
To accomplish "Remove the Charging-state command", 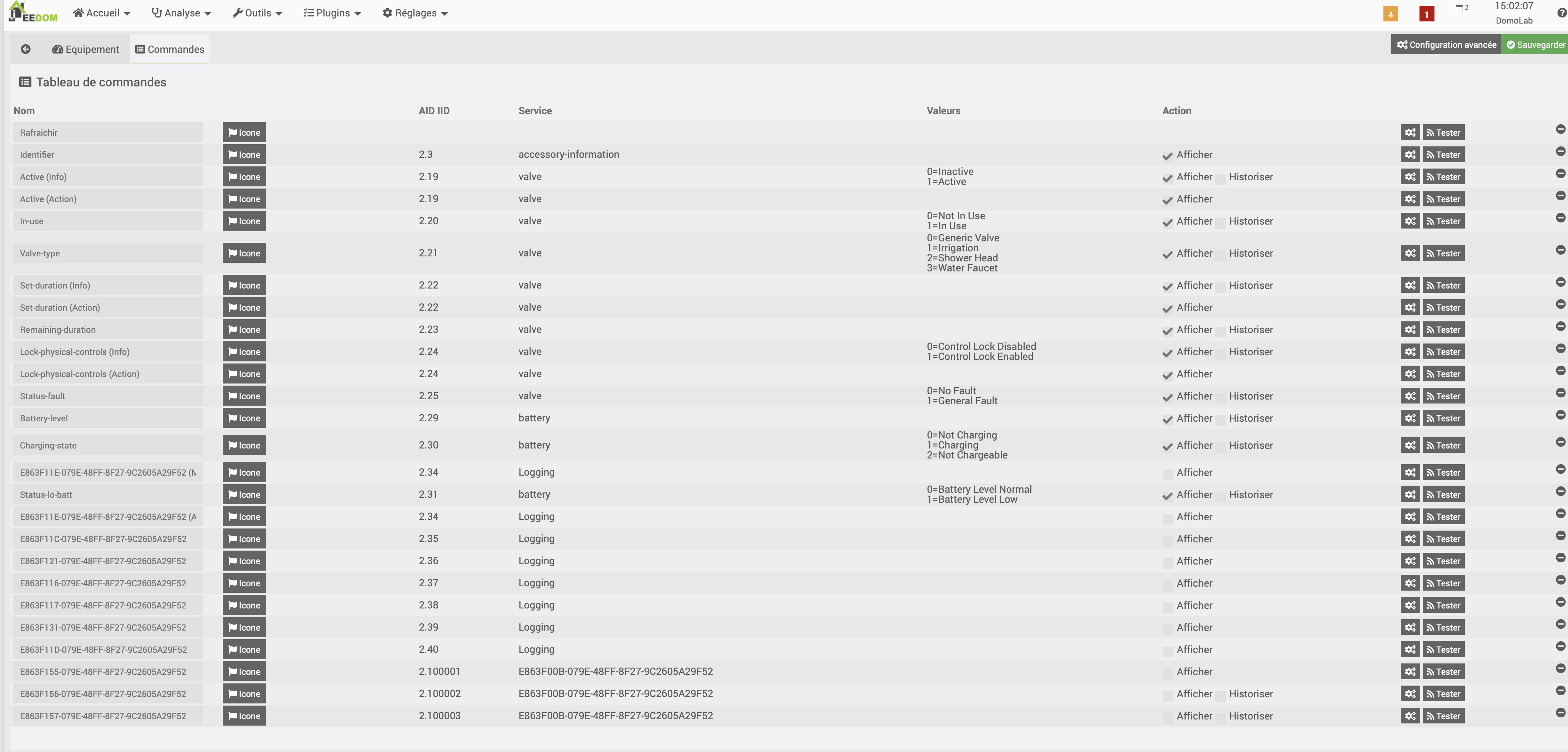I will coord(1560,441).
